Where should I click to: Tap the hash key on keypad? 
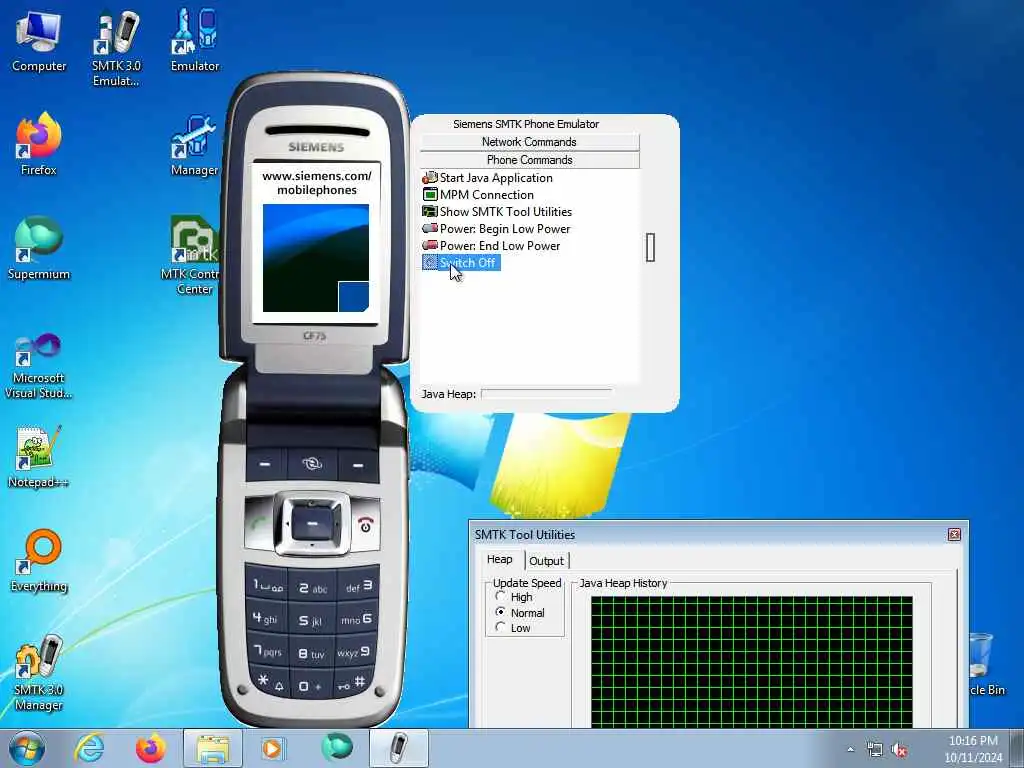[x=354, y=683]
